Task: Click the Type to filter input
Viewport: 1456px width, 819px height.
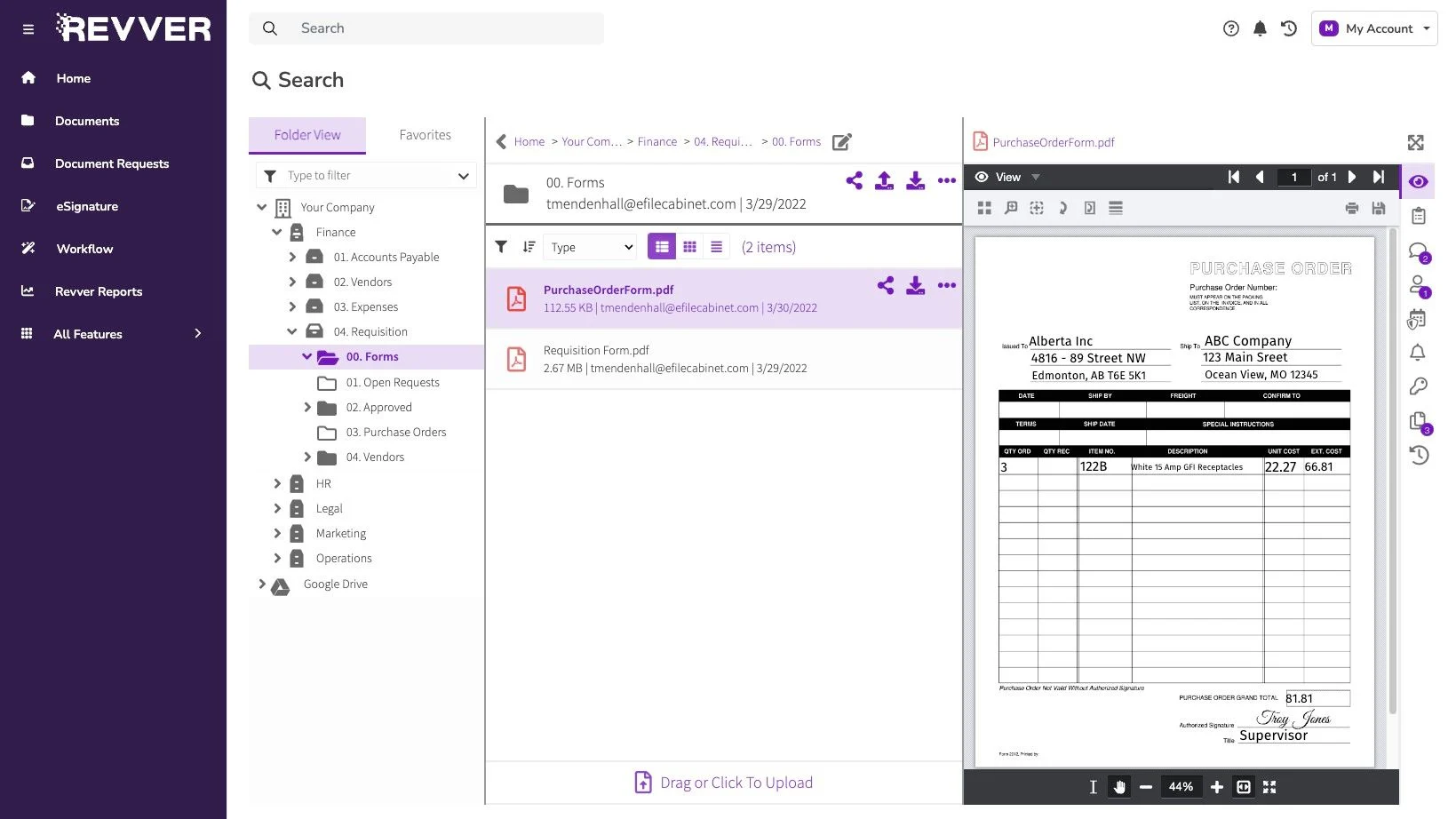Action: (364, 176)
